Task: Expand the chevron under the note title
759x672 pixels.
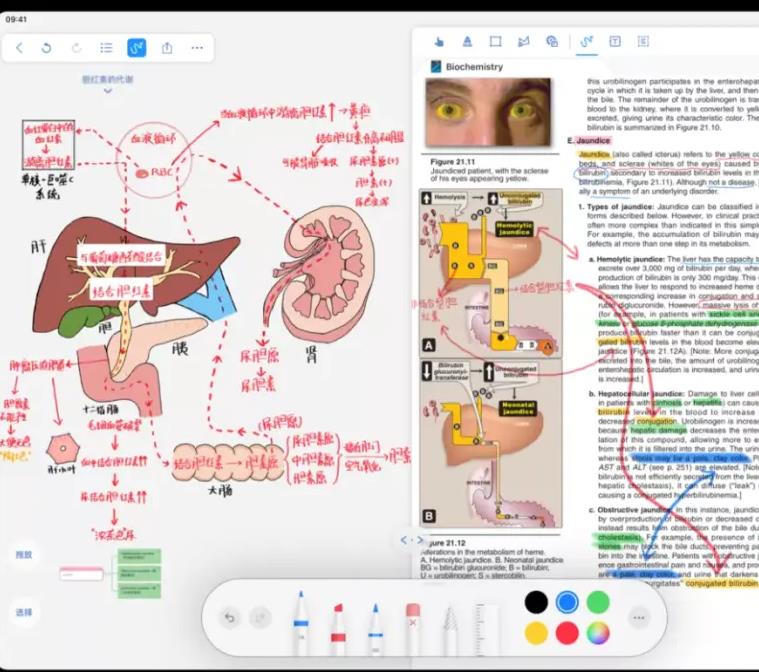Action: [x=107, y=91]
